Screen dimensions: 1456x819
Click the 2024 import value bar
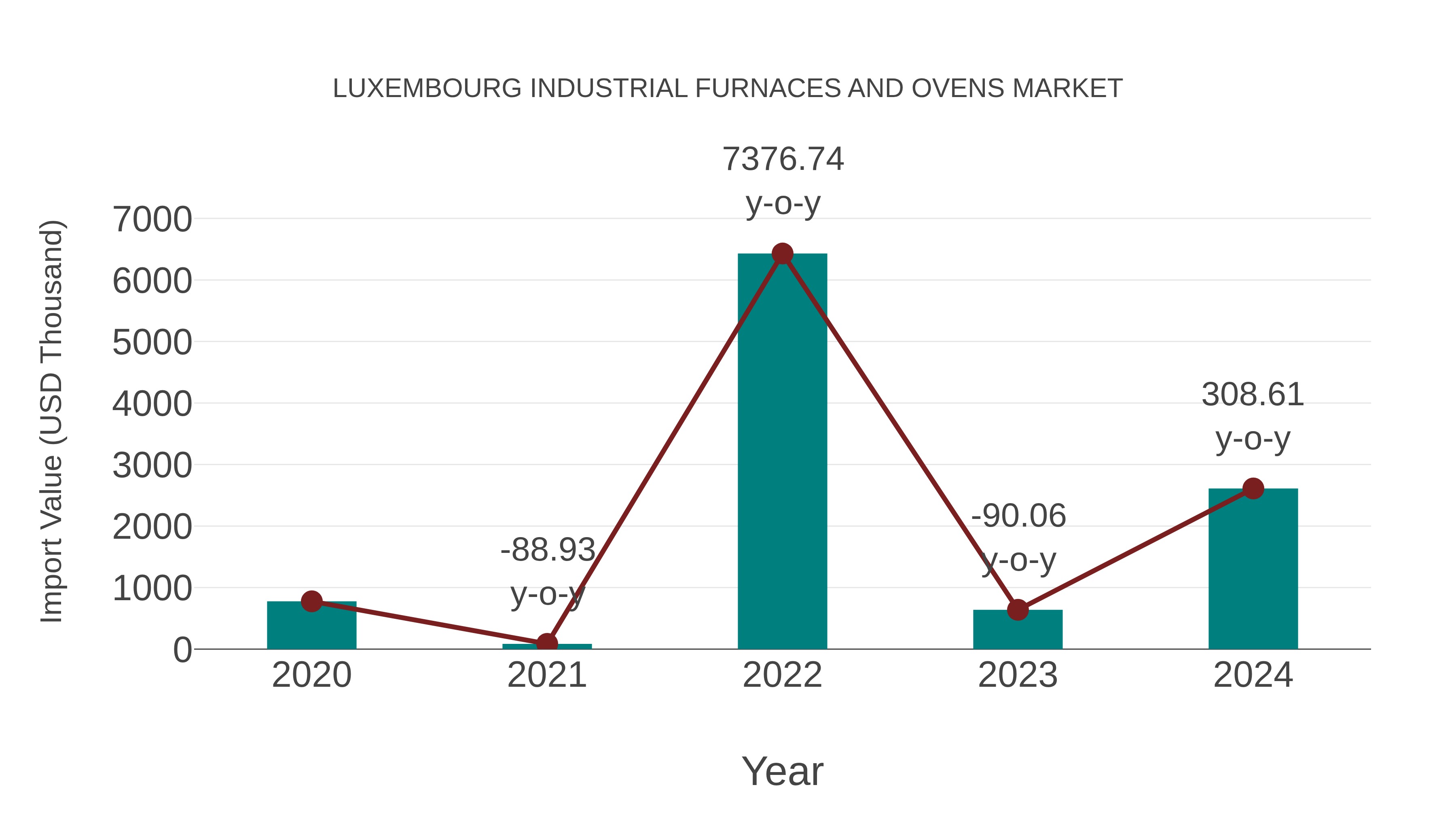(x=1253, y=569)
